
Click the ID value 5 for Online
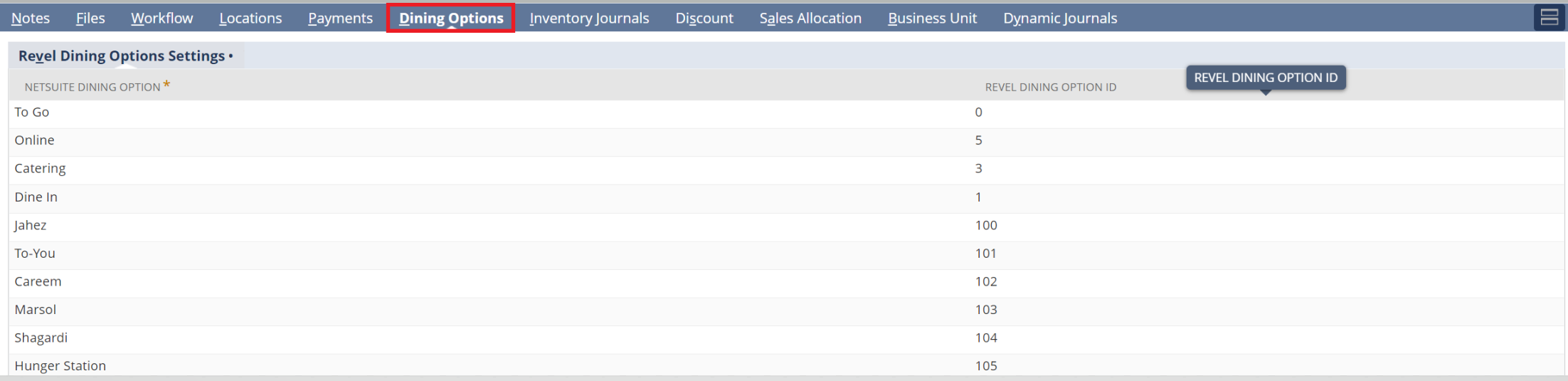(978, 140)
